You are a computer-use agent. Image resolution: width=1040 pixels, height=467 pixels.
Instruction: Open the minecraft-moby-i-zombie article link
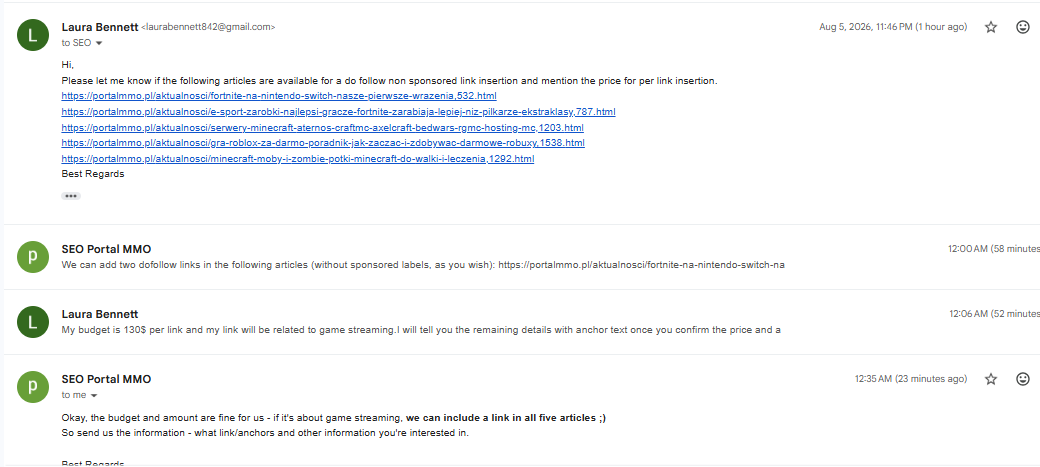(298, 159)
